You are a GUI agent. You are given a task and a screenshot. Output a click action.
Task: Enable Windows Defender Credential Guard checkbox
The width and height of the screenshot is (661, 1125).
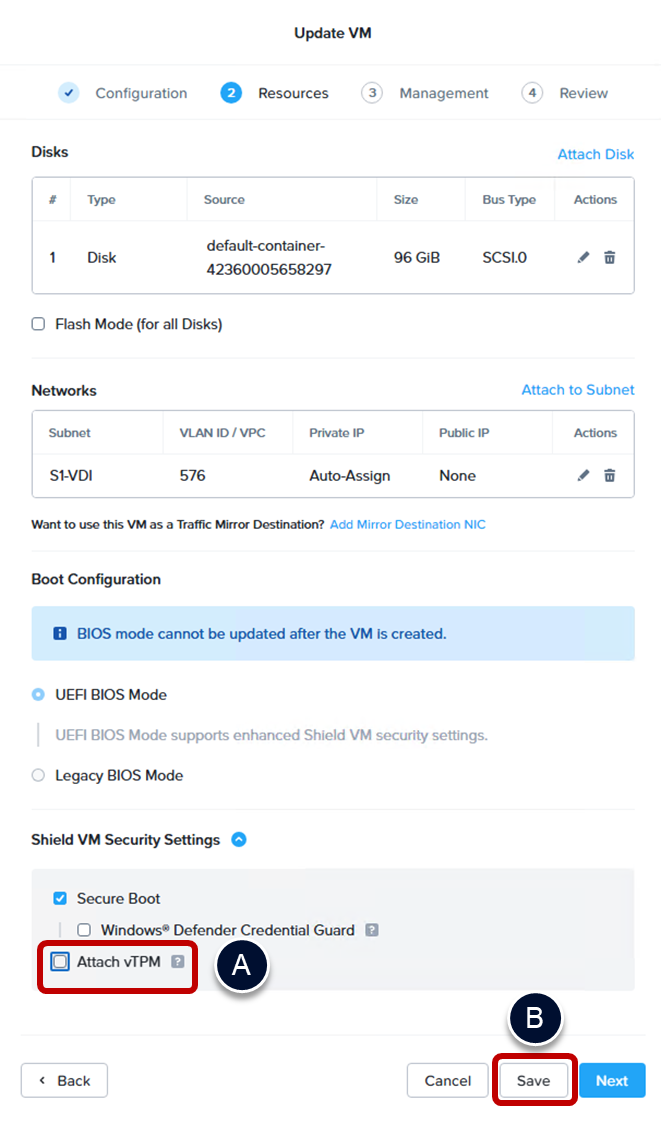point(84,930)
